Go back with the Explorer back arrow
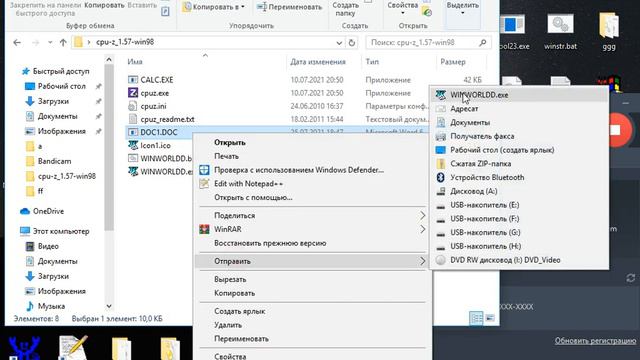 coord(17,42)
